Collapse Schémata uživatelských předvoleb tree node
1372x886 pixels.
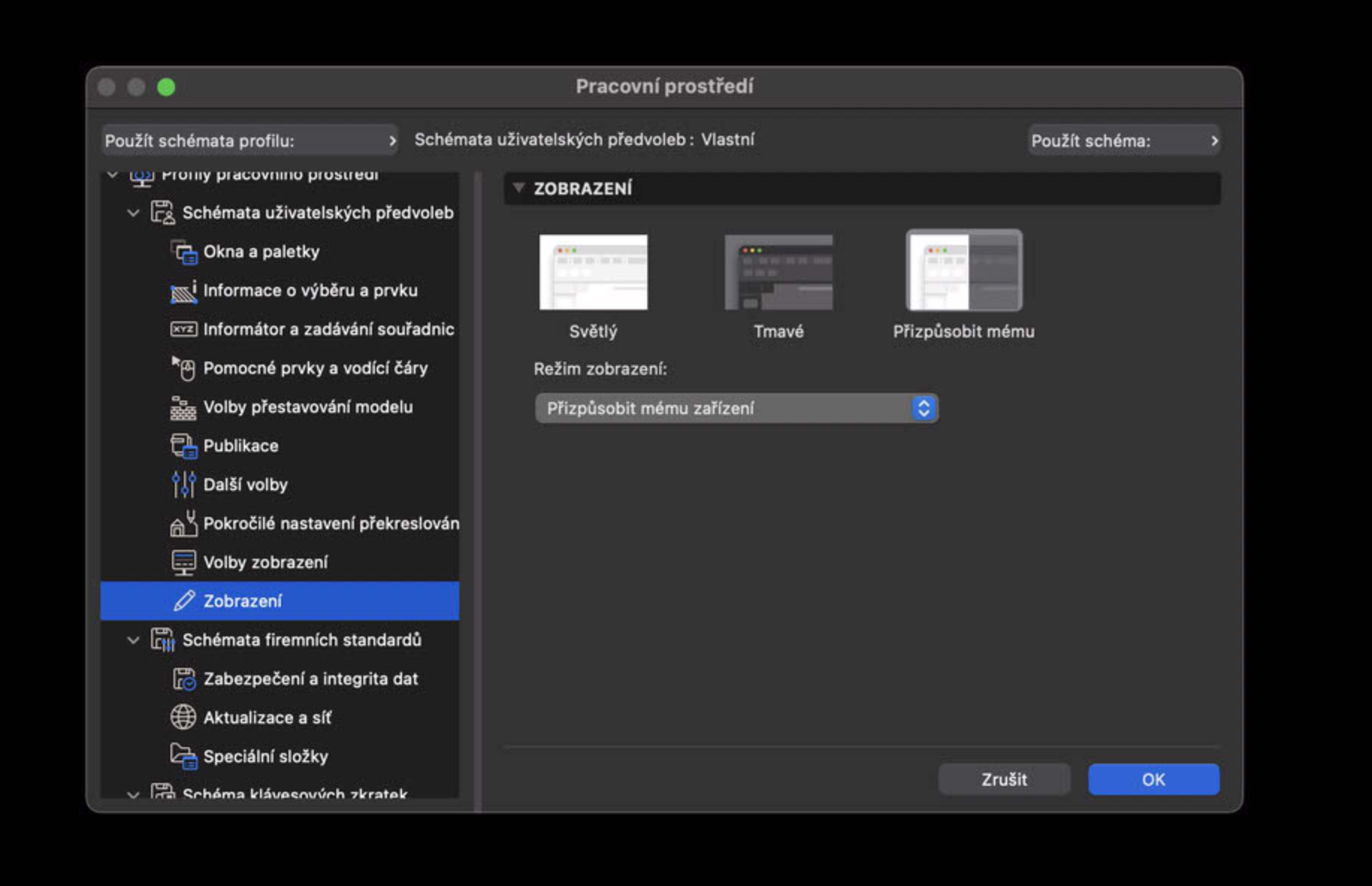tap(133, 213)
